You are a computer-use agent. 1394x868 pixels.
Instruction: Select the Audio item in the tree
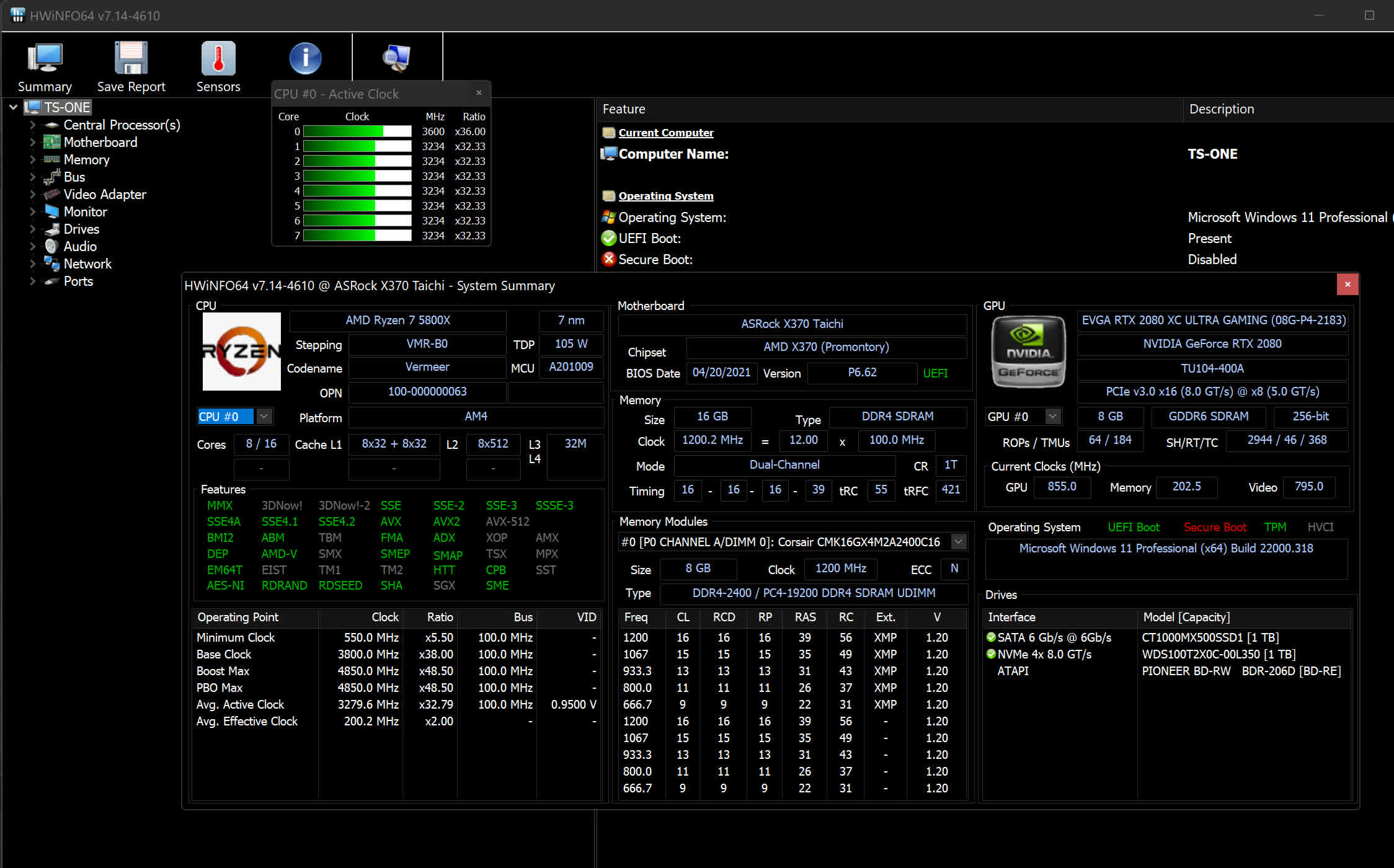tap(80, 247)
